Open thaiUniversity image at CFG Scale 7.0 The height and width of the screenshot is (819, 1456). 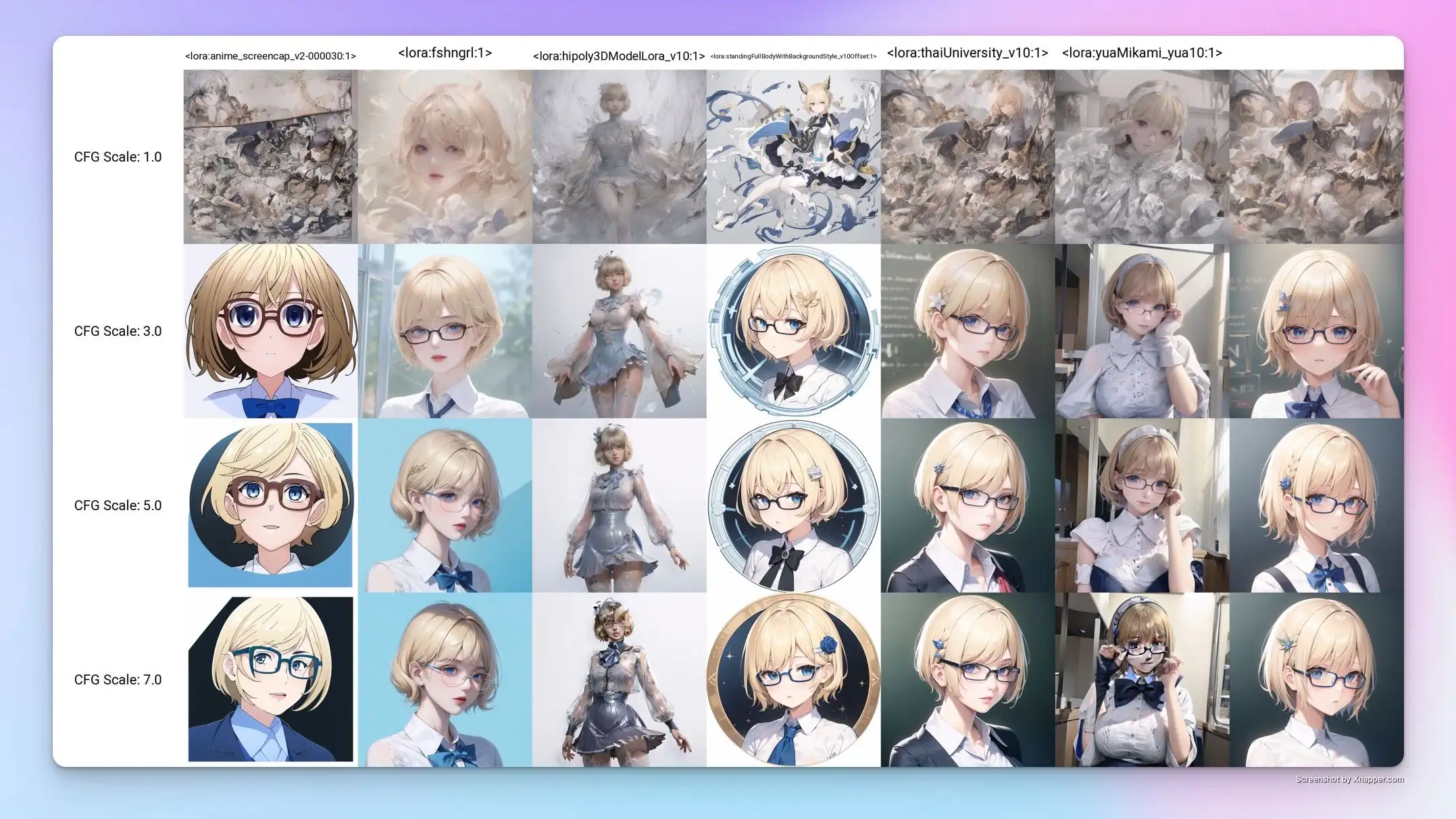click(968, 680)
